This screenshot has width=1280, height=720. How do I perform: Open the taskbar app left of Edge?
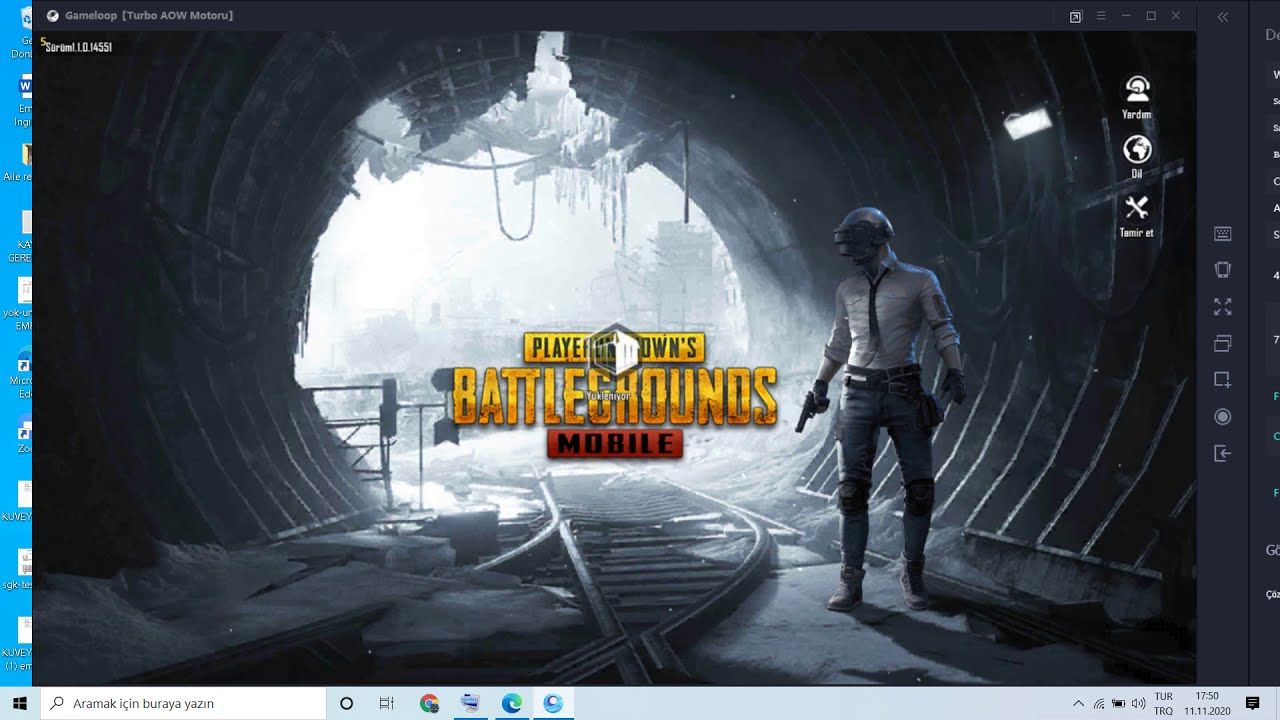pos(470,703)
